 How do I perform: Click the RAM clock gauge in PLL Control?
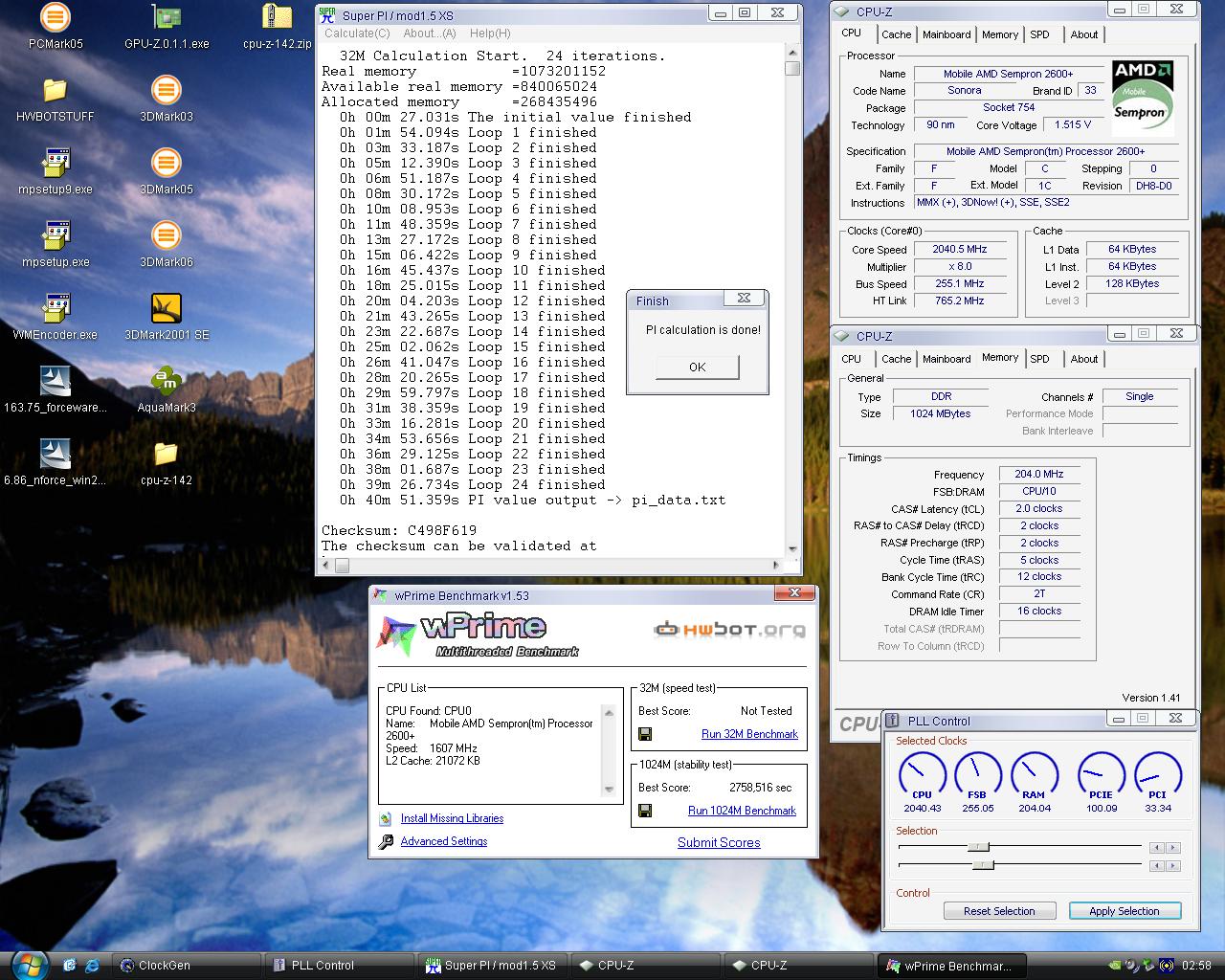[x=1035, y=777]
